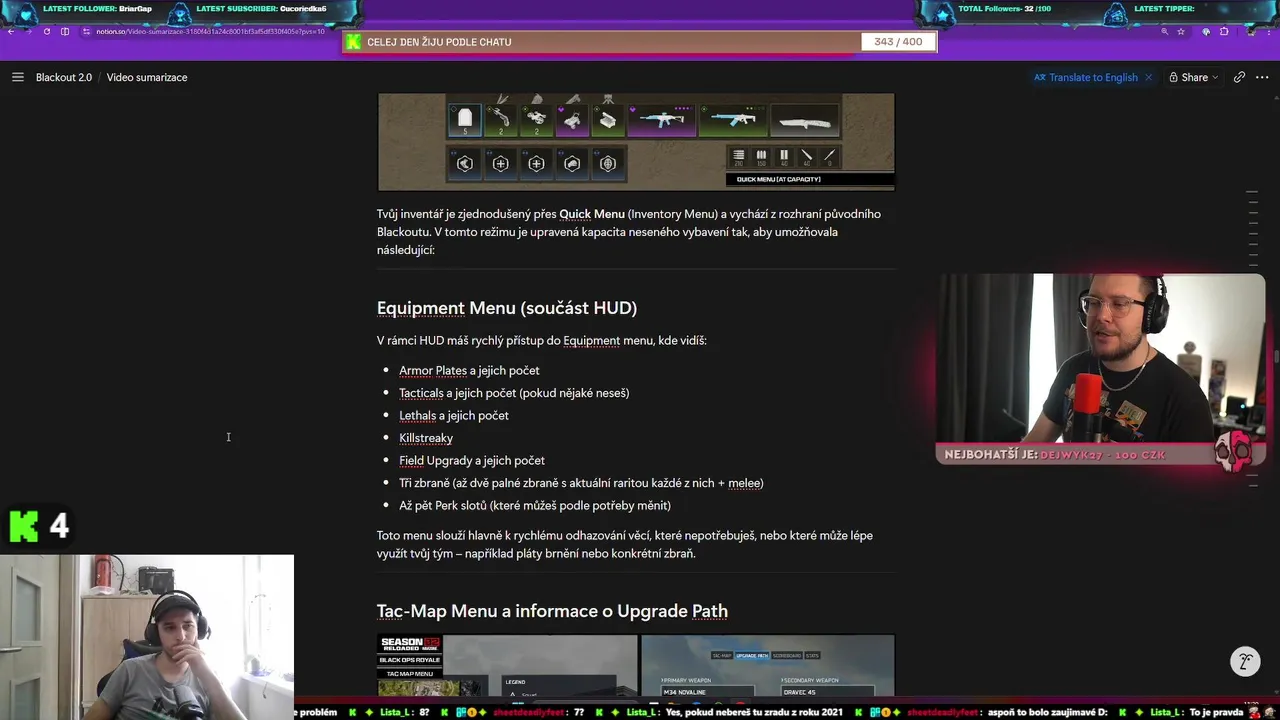Click heading Equipment Menu (součást HUD)
This screenshot has width=1280, height=720.
tap(507, 308)
